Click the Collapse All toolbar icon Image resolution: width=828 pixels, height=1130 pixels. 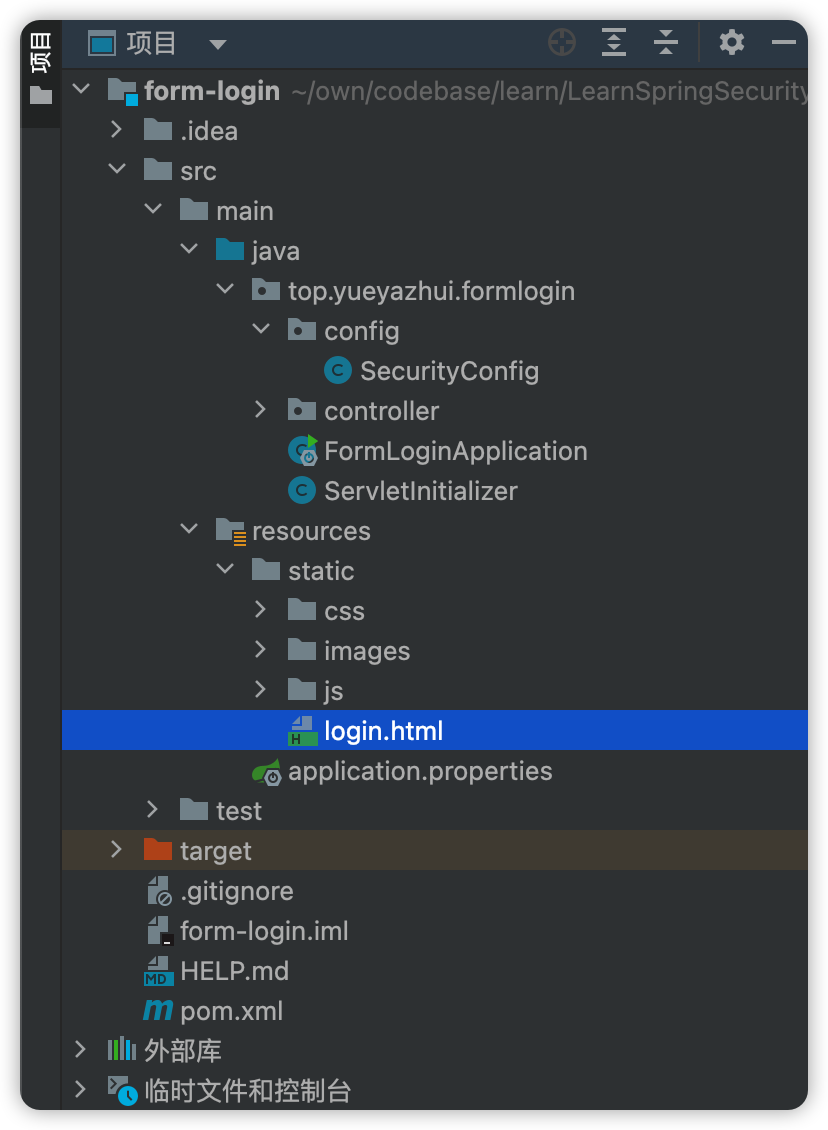pos(666,43)
